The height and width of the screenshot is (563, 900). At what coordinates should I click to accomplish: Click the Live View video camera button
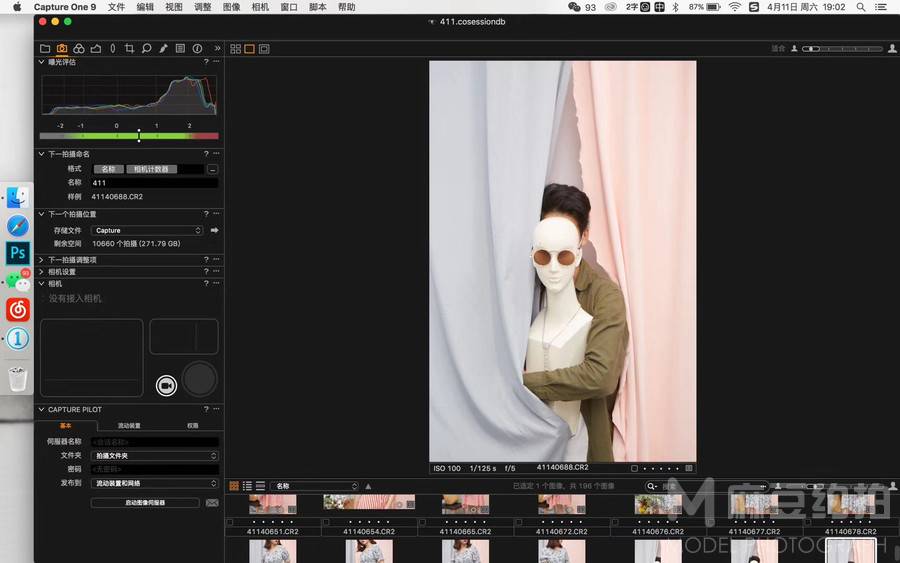(x=166, y=386)
